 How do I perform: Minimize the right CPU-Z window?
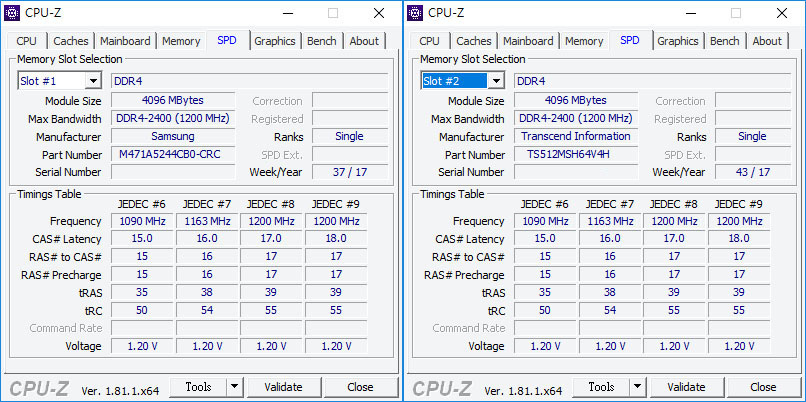coord(690,13)
